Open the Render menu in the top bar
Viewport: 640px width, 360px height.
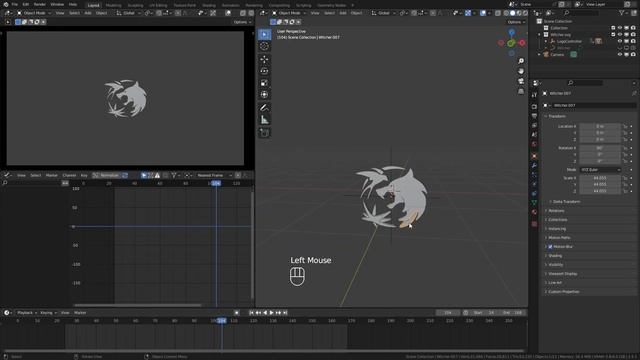[40, 4]
